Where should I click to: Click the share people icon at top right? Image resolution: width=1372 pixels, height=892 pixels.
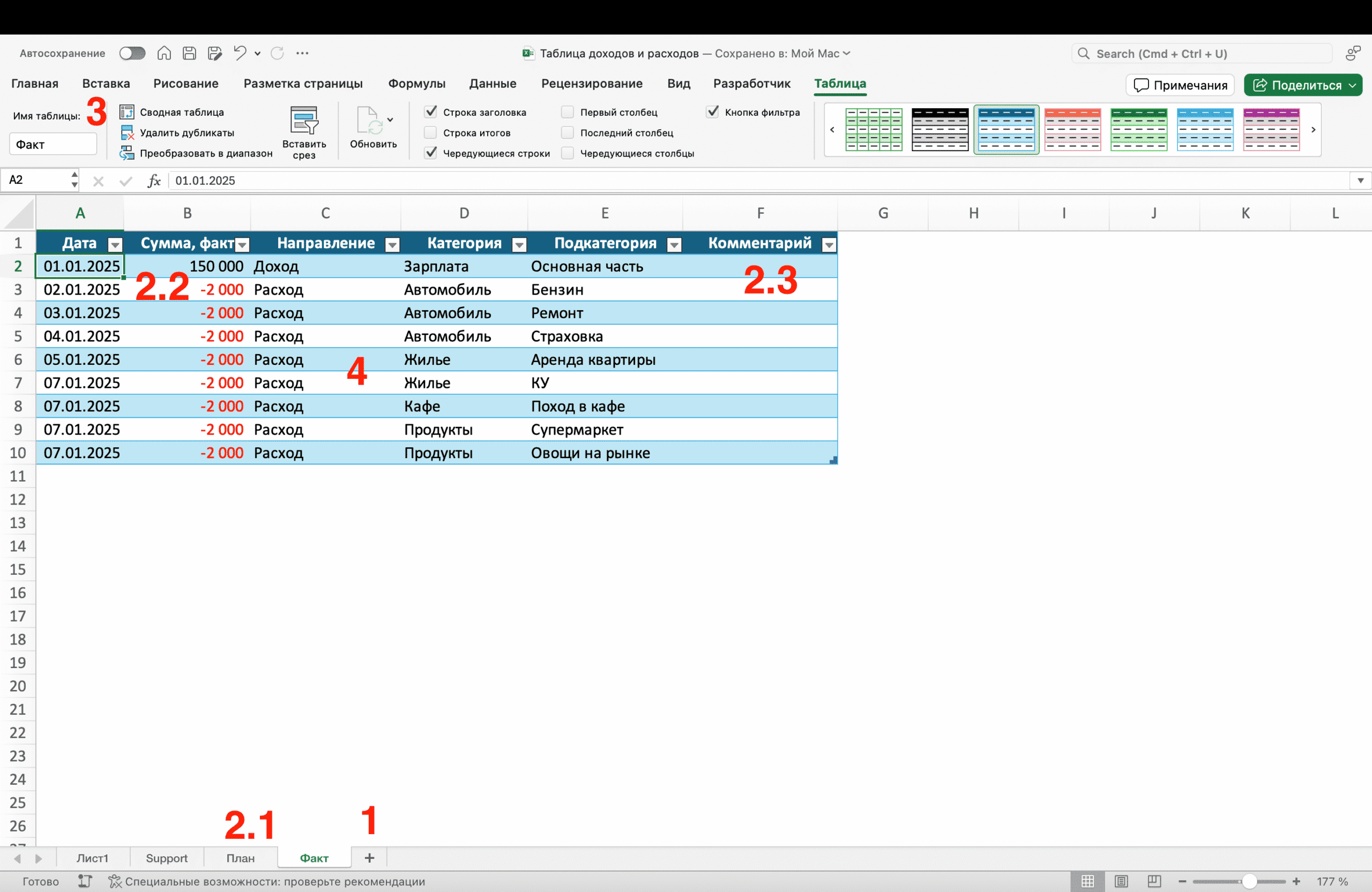(x=1352, y=53)
